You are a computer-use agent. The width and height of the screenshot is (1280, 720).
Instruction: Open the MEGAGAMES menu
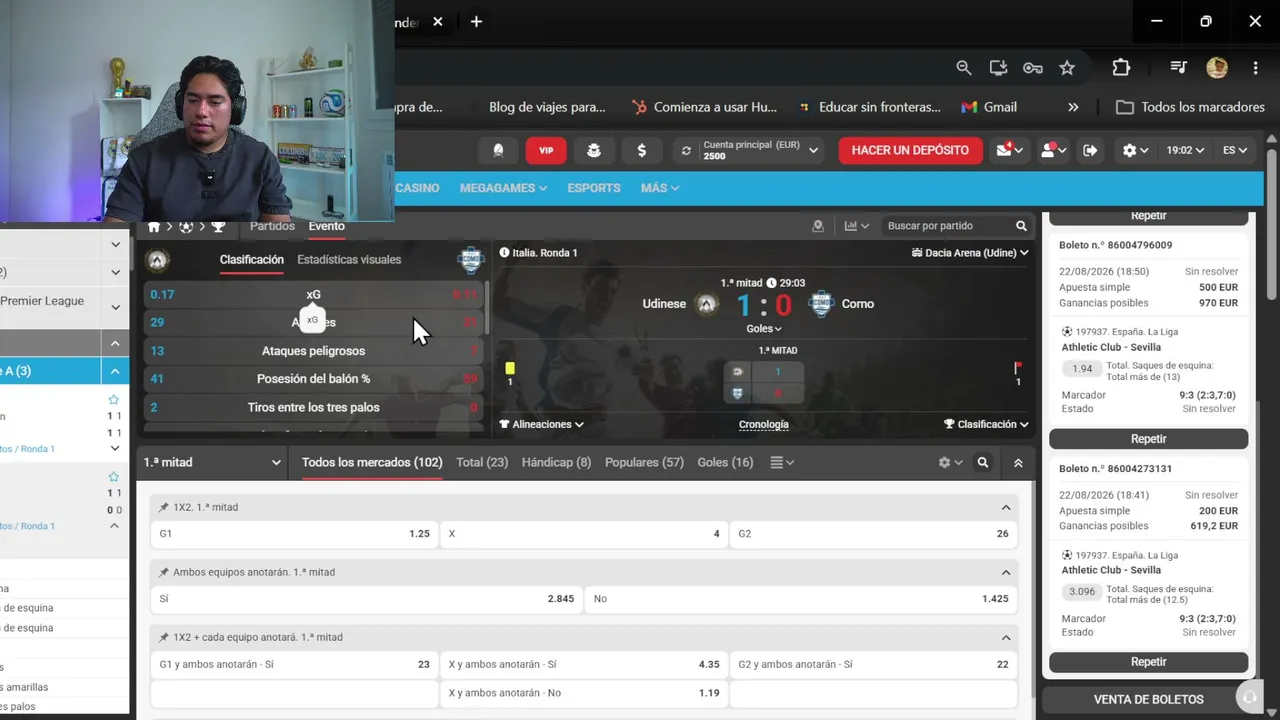coord(503,188)
